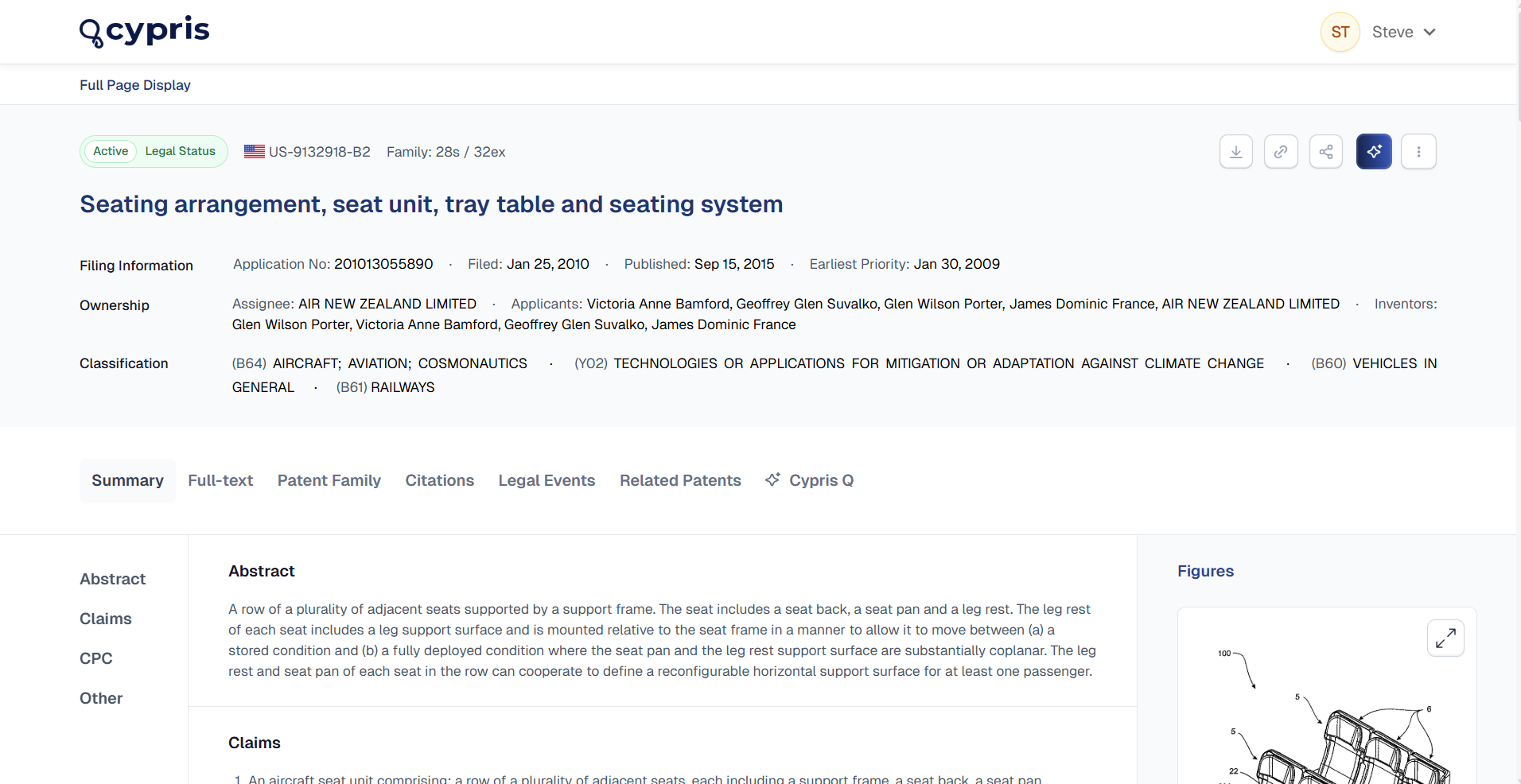Click the Steve username label
The image size is (1521, 784).
coord(1393,33)
